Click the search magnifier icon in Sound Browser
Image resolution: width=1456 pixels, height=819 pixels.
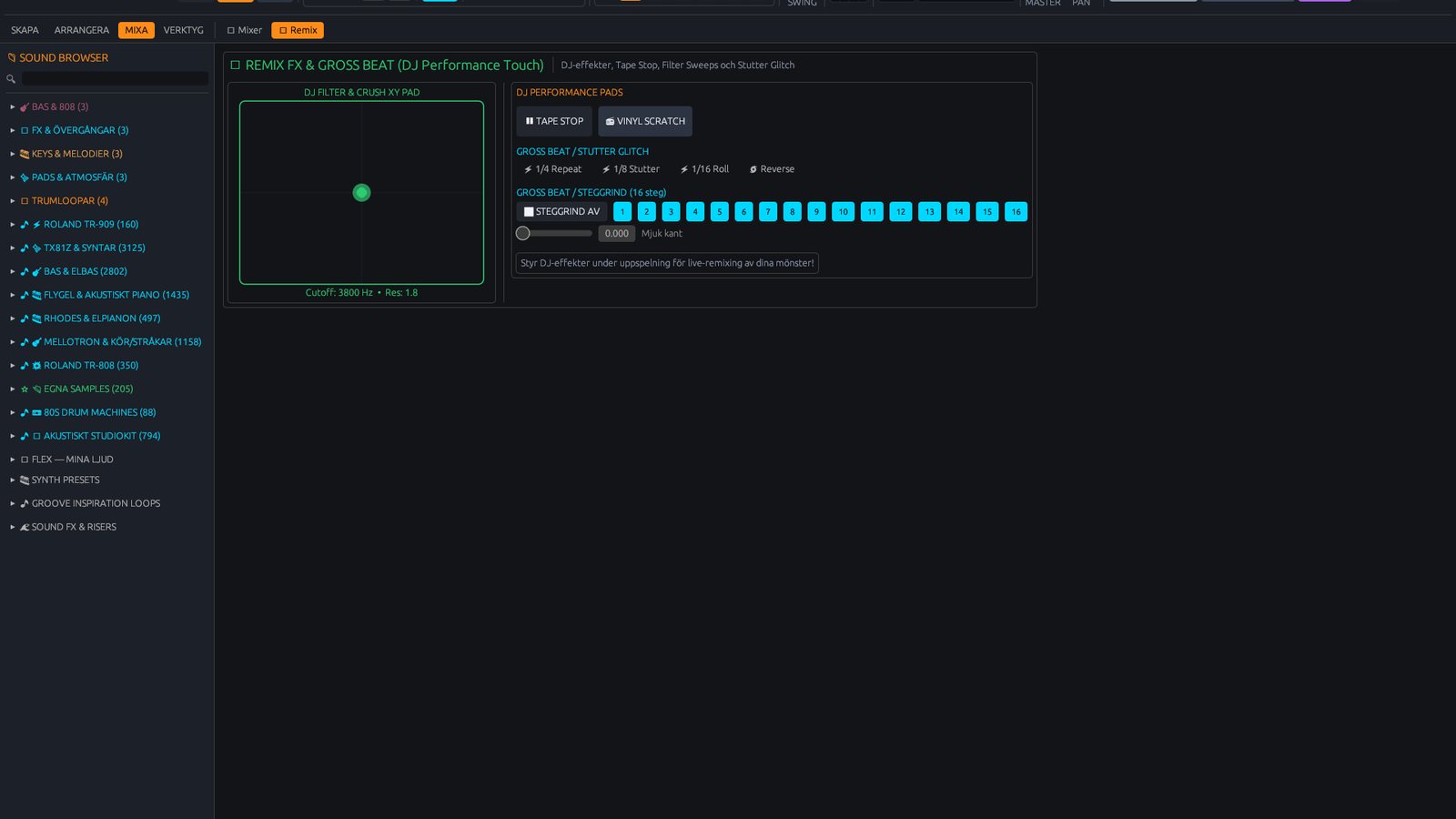click(11, 79)
